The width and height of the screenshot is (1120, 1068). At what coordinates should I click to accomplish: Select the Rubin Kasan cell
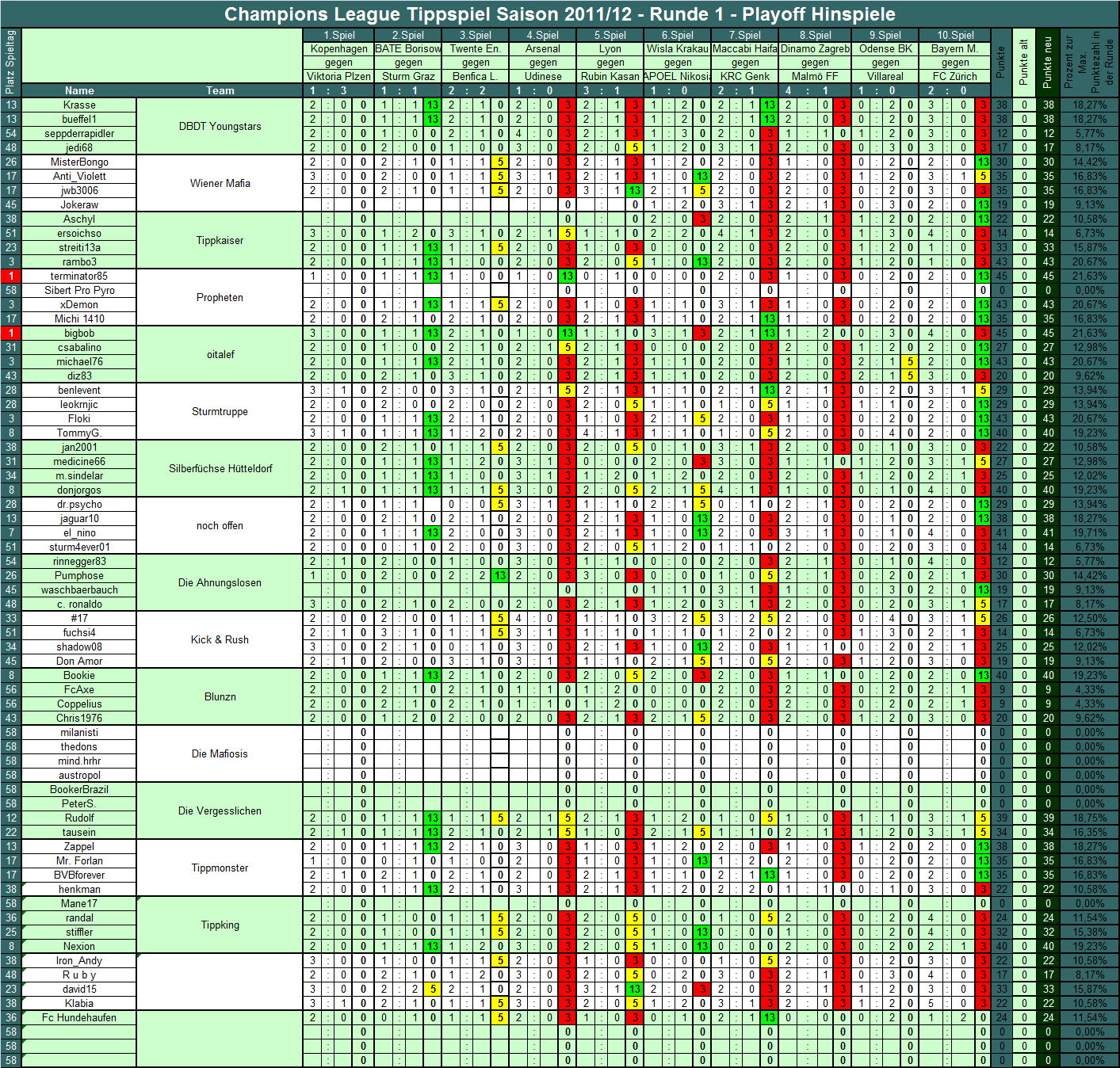(x=610, y=76)
